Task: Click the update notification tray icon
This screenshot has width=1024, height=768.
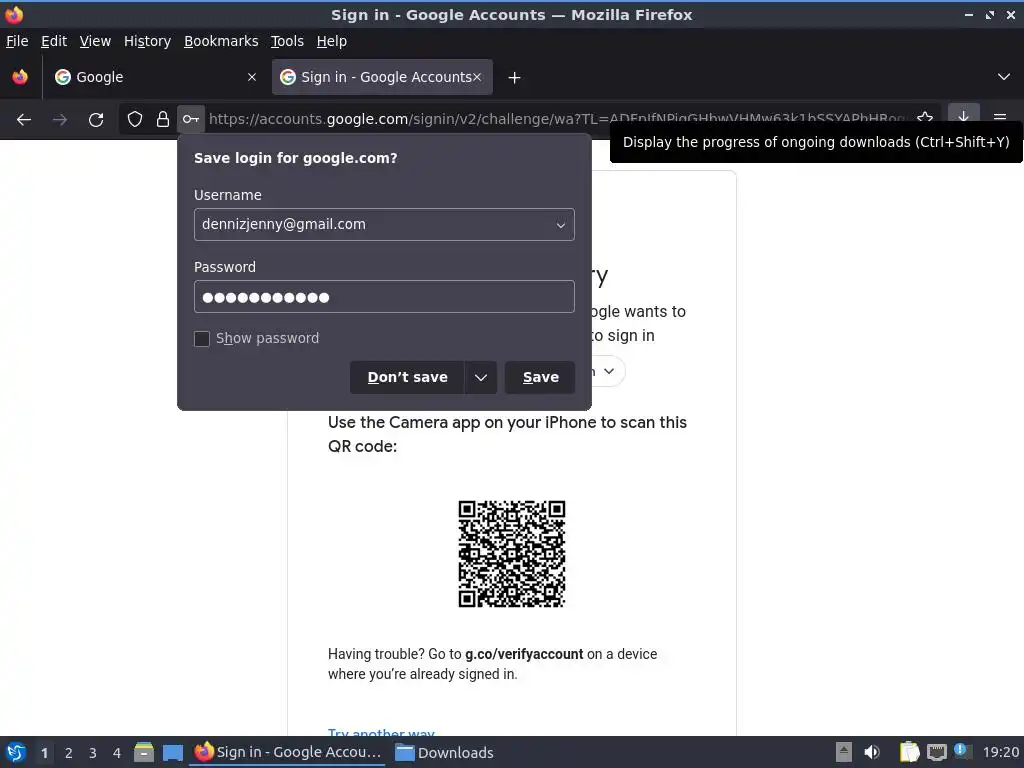Action: (x=962, y=751)
